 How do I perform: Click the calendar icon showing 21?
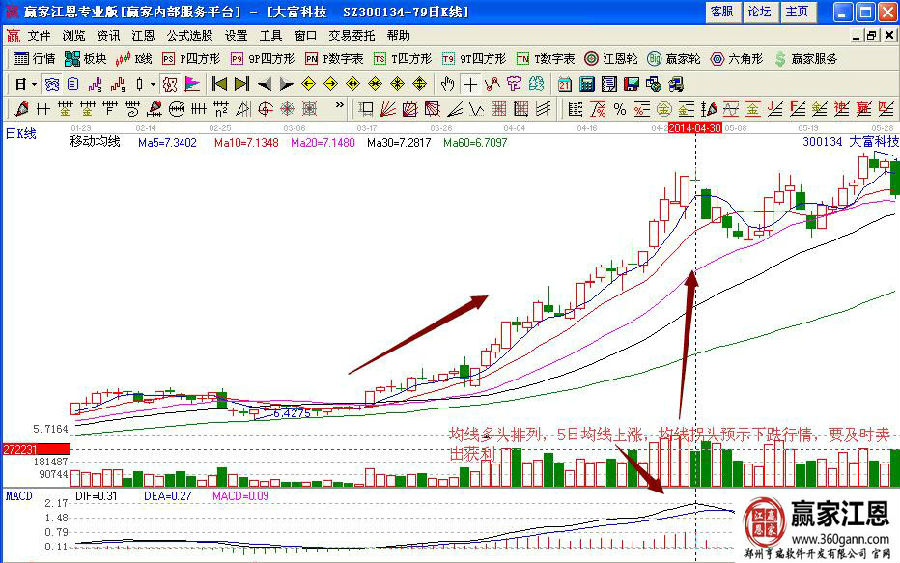pos(564,84)
